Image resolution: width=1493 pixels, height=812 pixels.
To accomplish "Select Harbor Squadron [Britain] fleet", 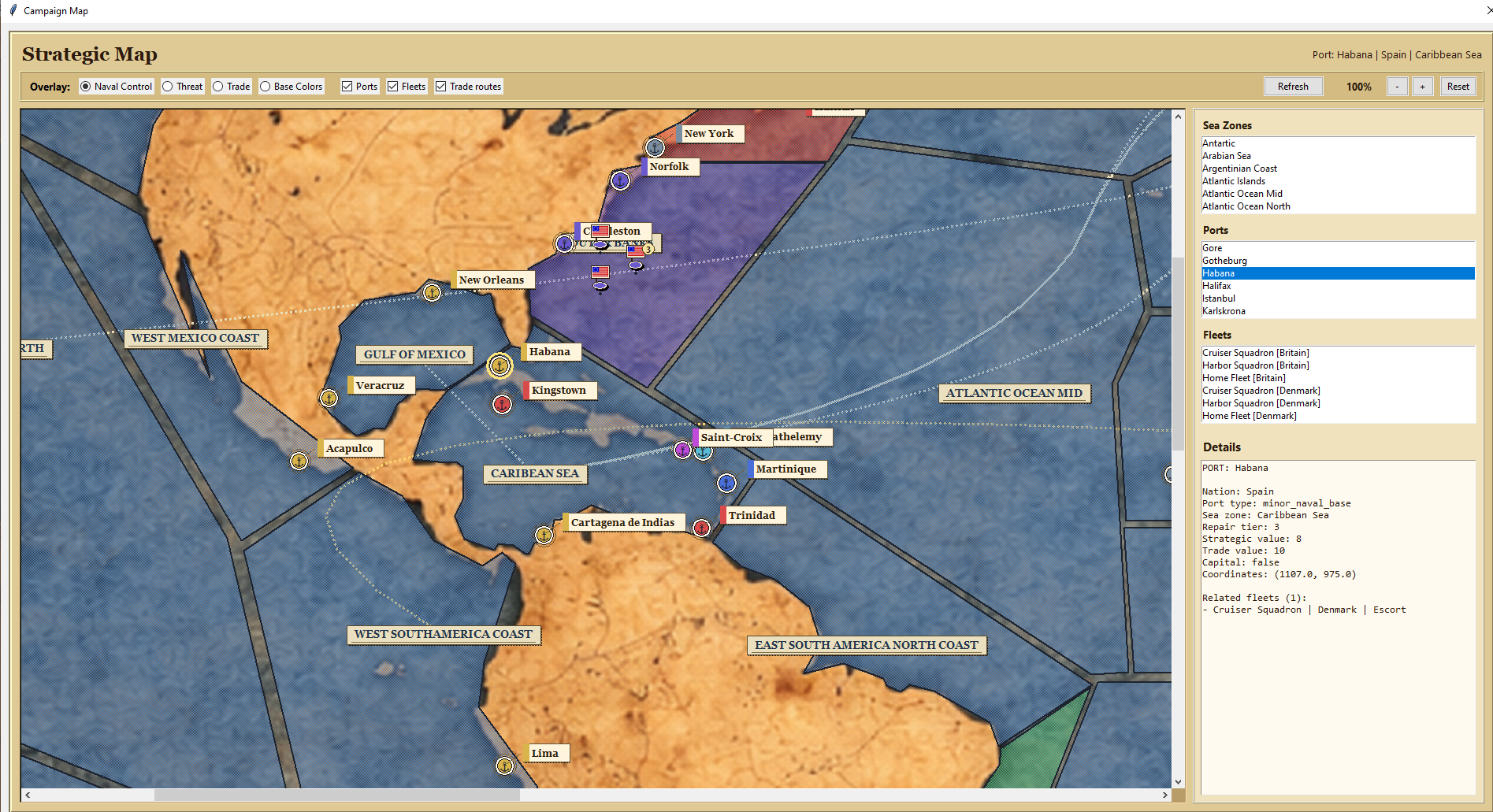I will click(1338, 365).
